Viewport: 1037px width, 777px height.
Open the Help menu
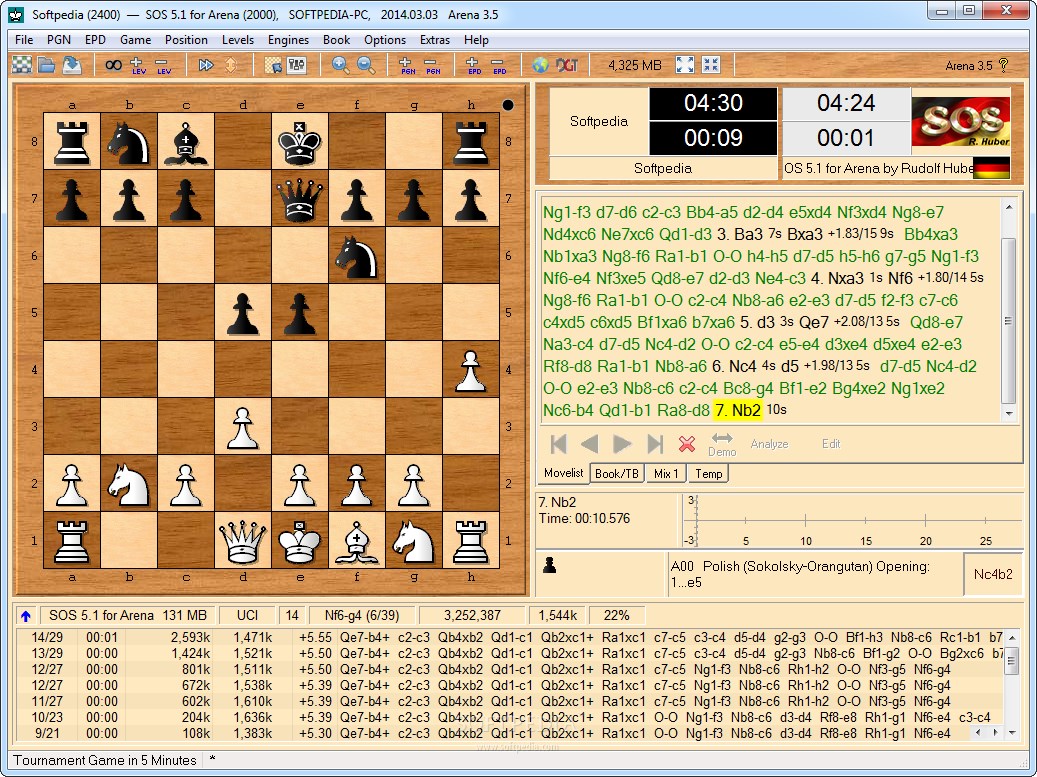[476, 40]
